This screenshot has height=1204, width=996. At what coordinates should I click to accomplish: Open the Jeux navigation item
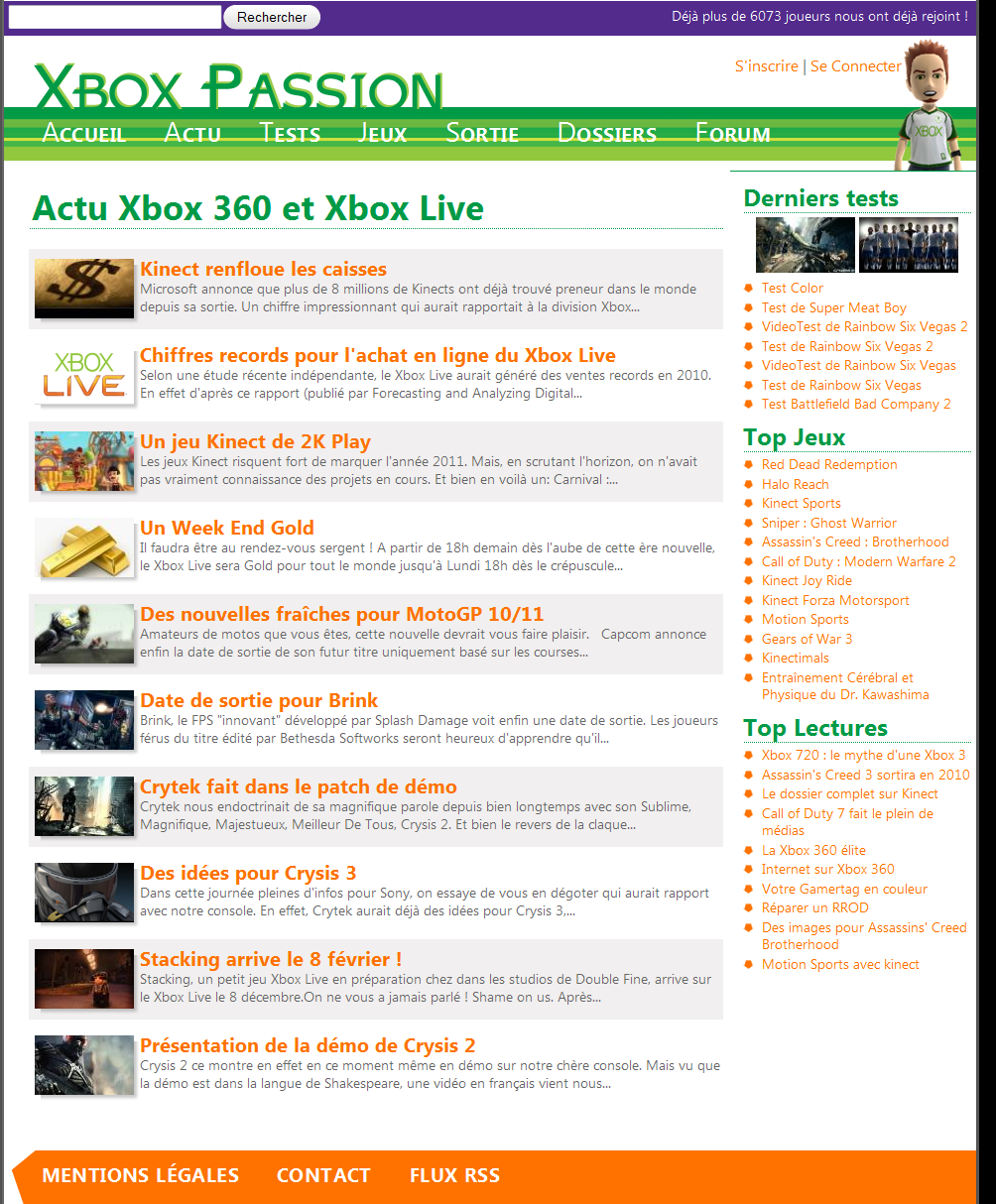coord(383,133)
